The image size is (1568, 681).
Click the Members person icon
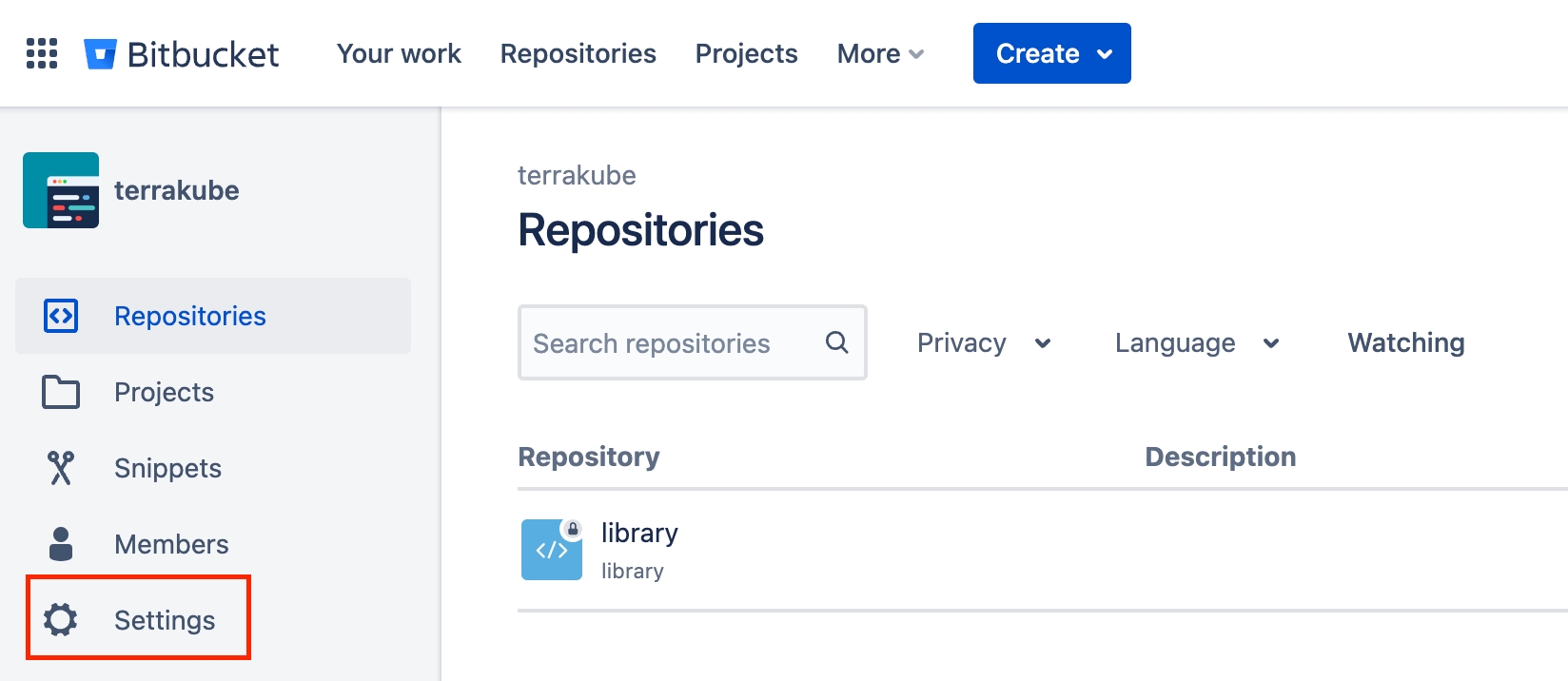point(61,544)
